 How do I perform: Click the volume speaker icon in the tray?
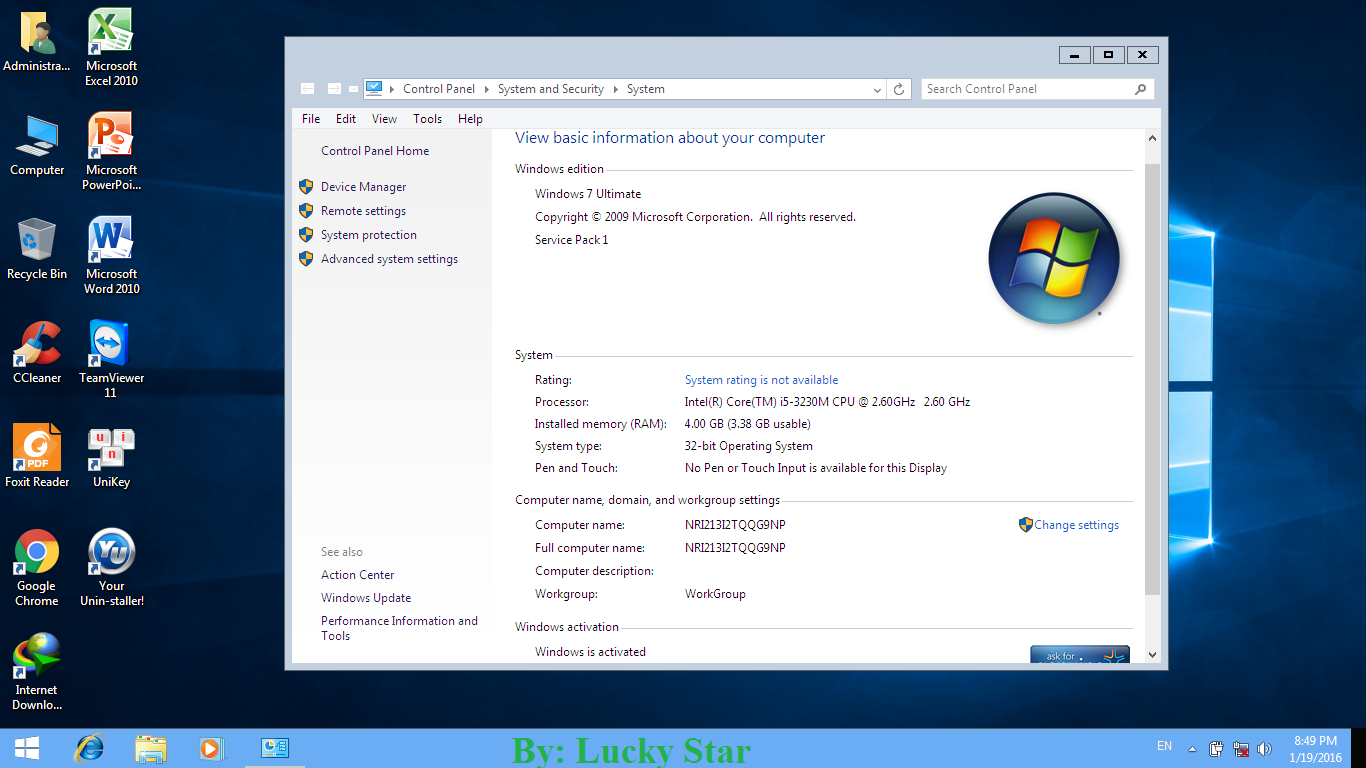click(1264, 747)
